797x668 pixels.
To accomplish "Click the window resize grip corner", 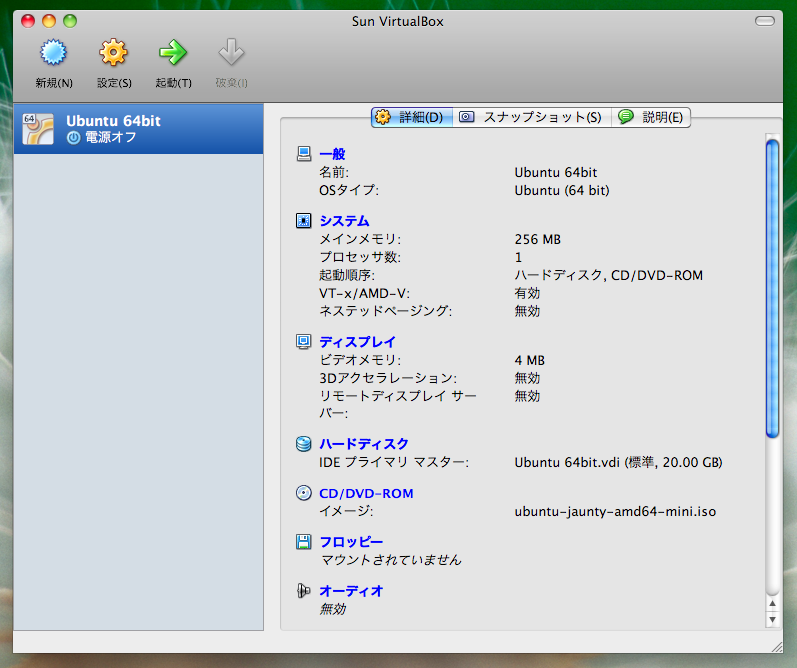I will tap(777, 647).
